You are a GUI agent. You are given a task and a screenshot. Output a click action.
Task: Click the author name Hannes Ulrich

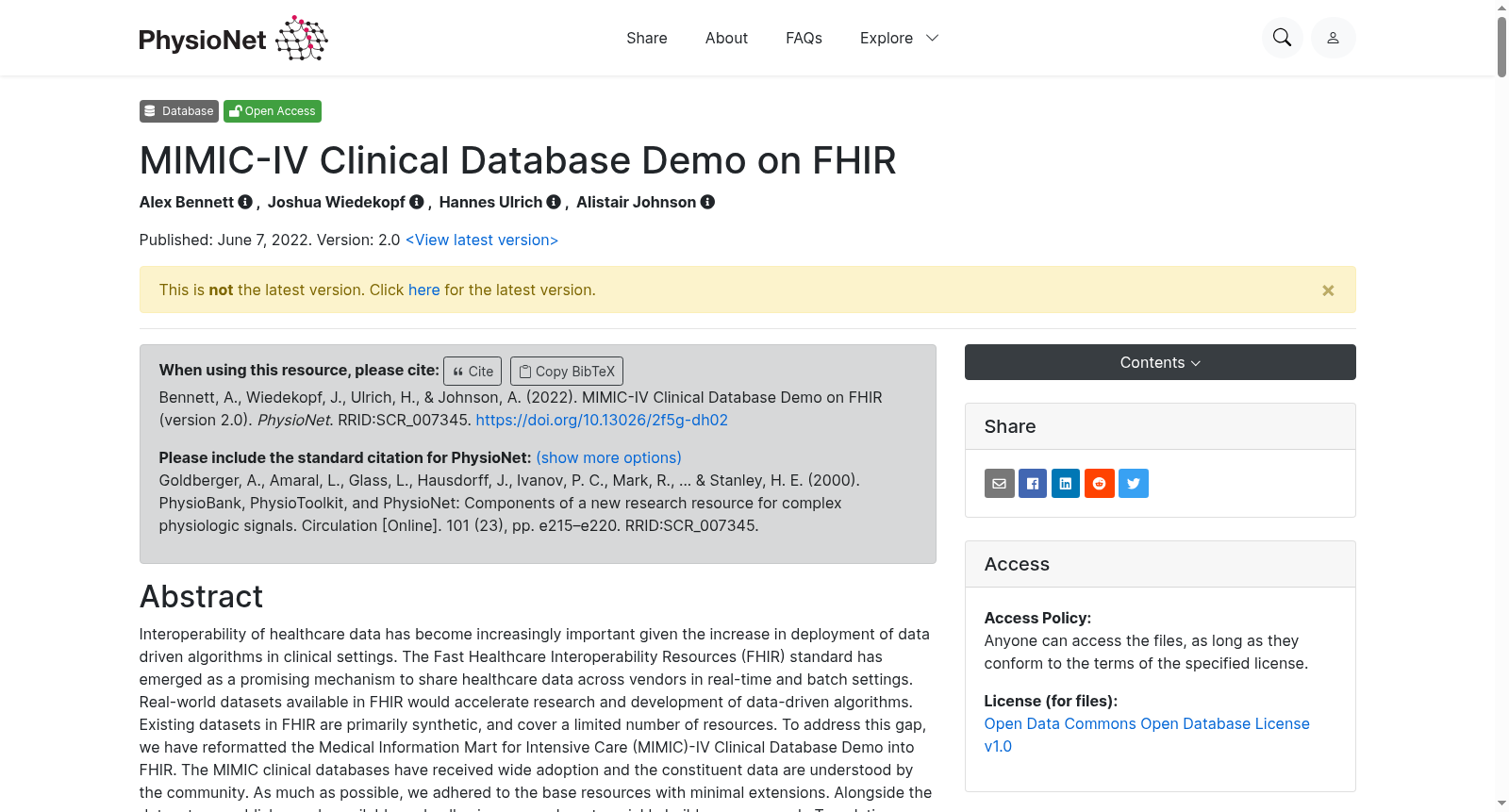(x=490, y=202)
